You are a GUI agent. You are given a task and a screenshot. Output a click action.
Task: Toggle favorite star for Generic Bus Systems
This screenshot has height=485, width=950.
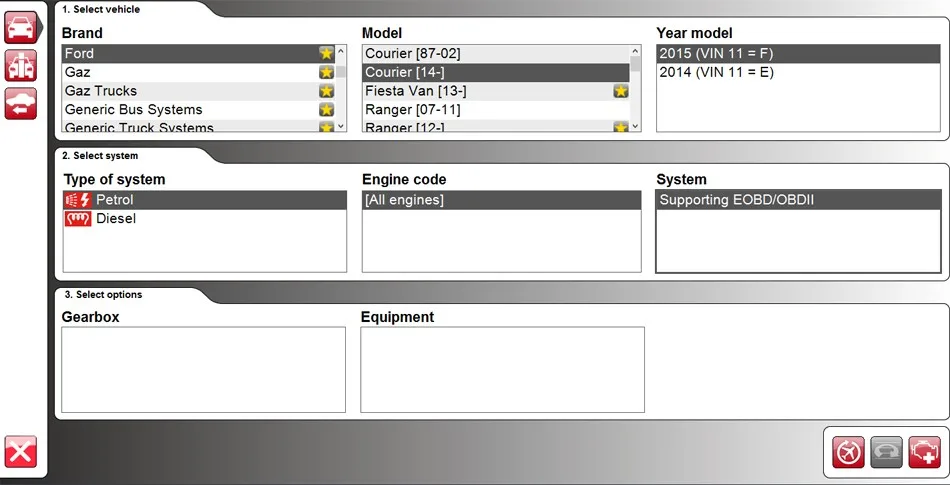click(x=327, y=110)
